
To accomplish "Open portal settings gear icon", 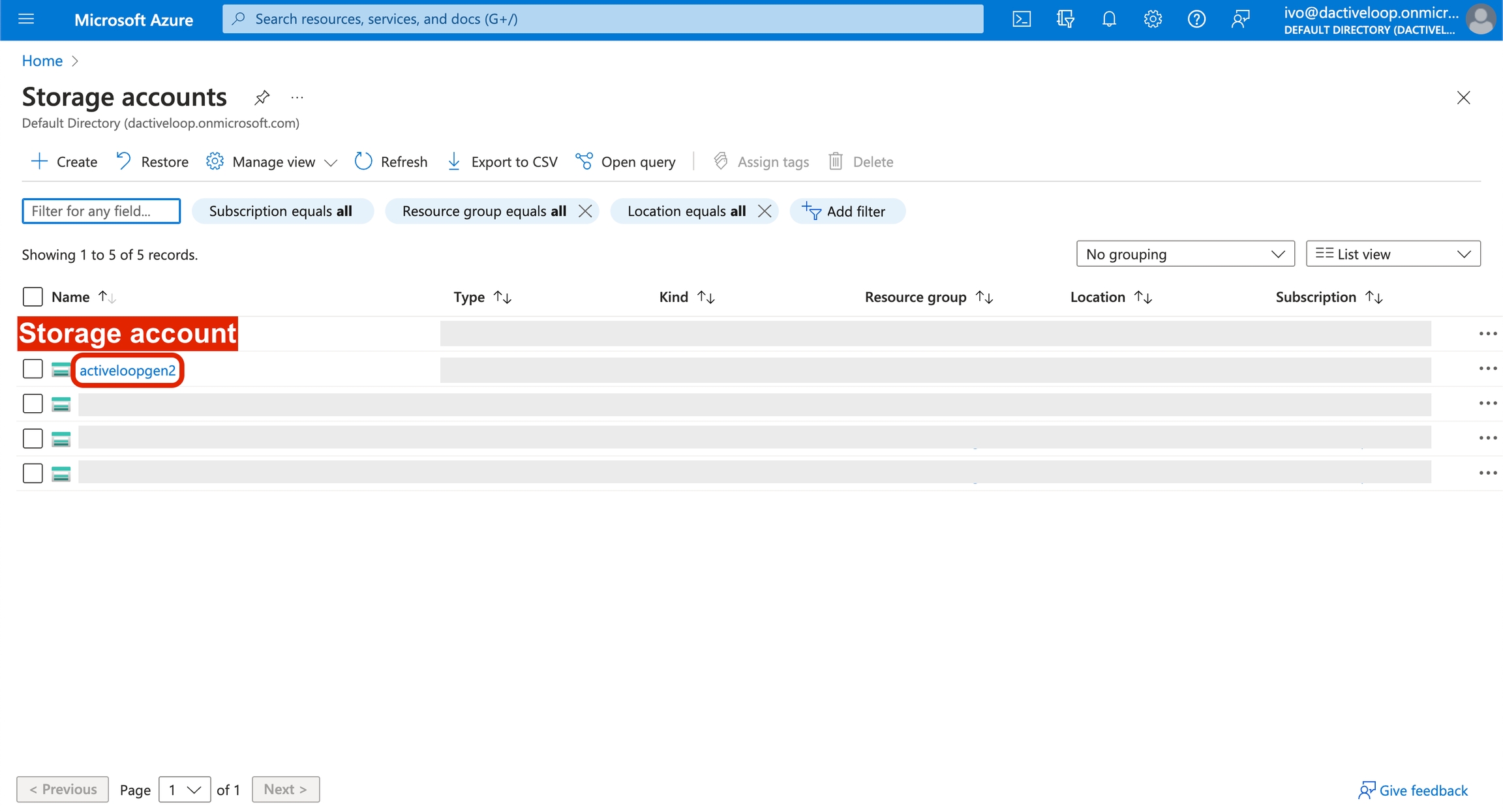I will click(x=1153, y=20).
